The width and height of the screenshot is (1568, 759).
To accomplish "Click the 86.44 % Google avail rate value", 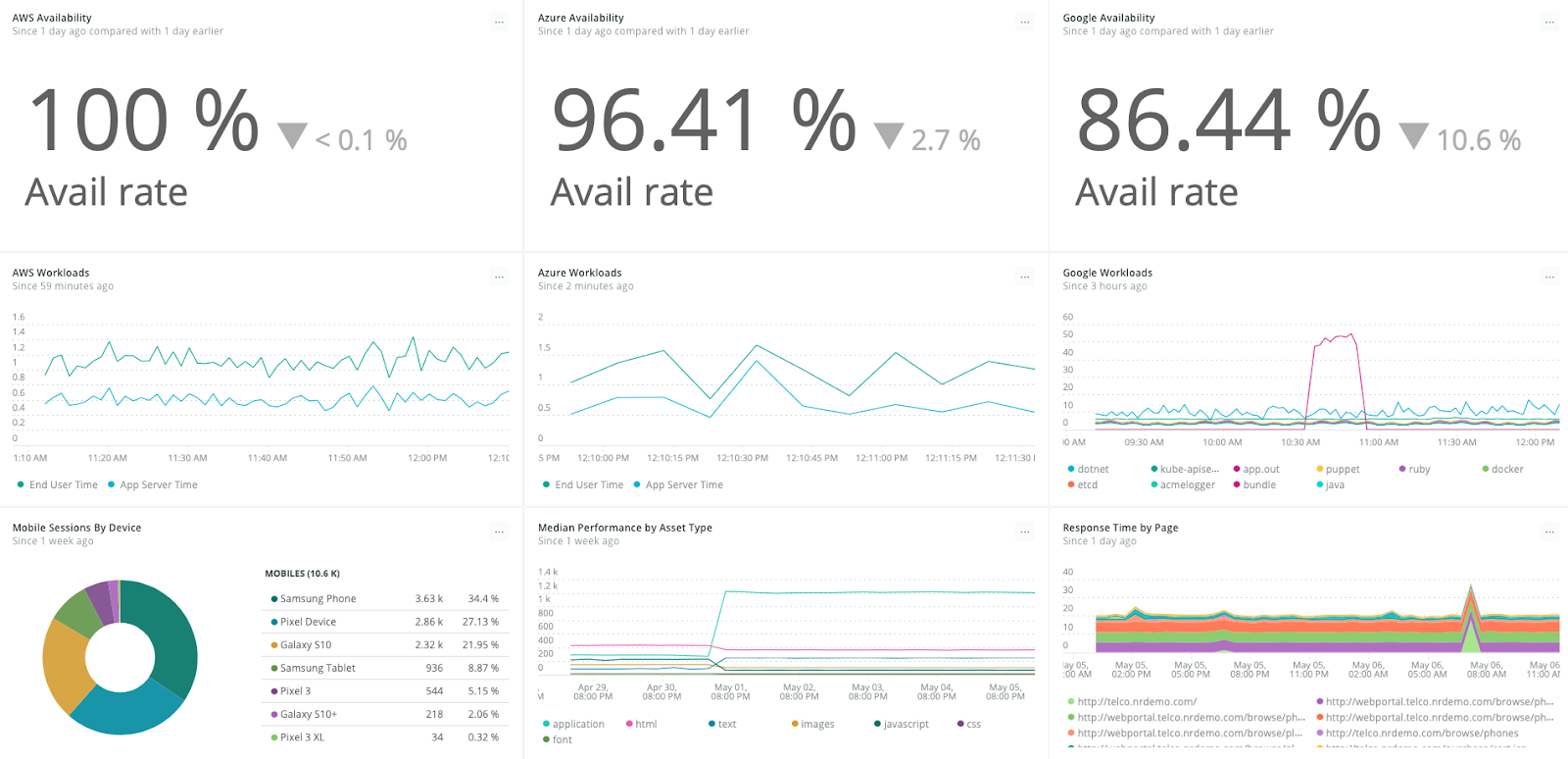I will coord(1228,120).
